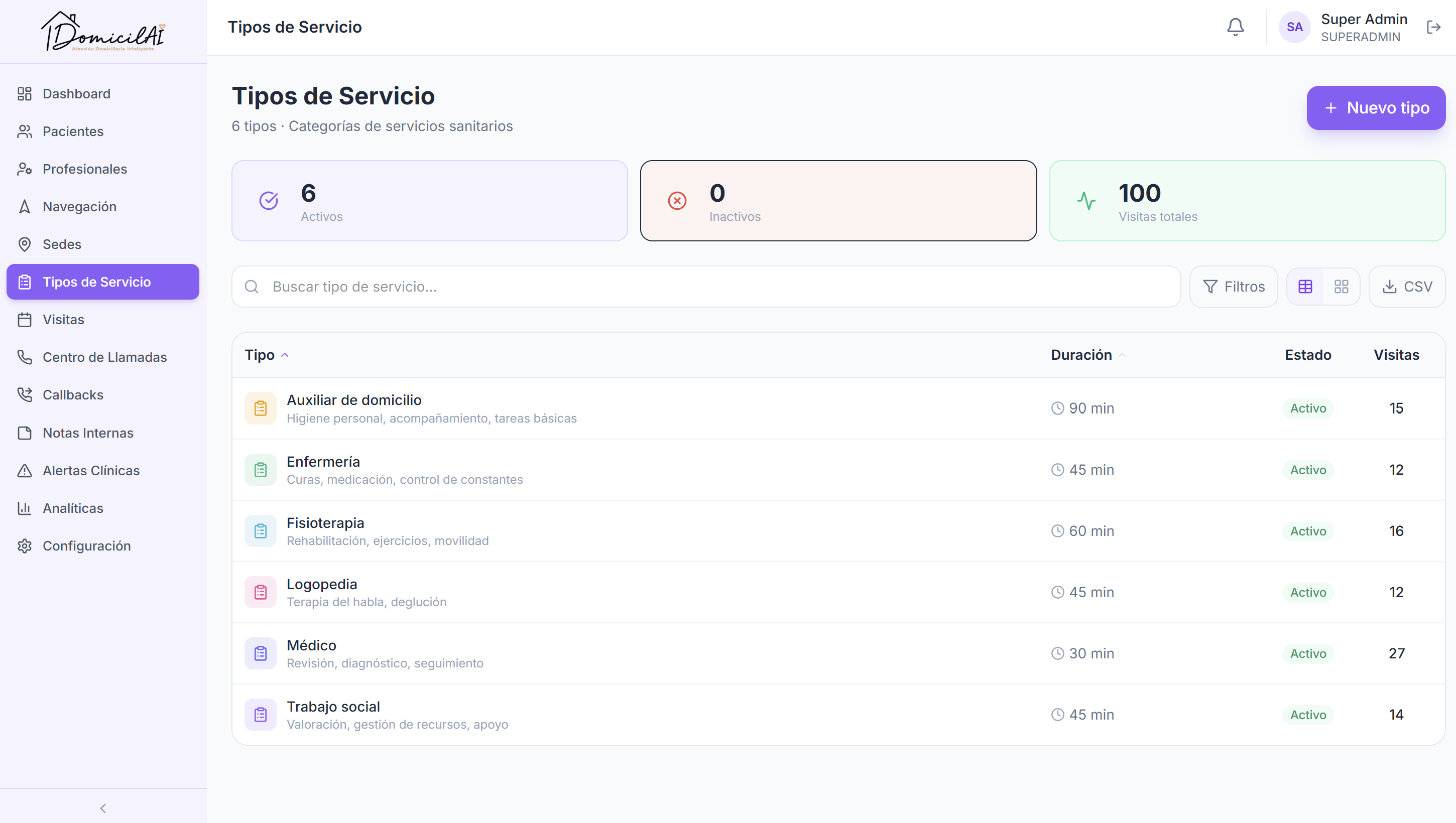Collapse the sidebar with the chevron
This screenshot has height=823, width=1456.
point(103,808)
